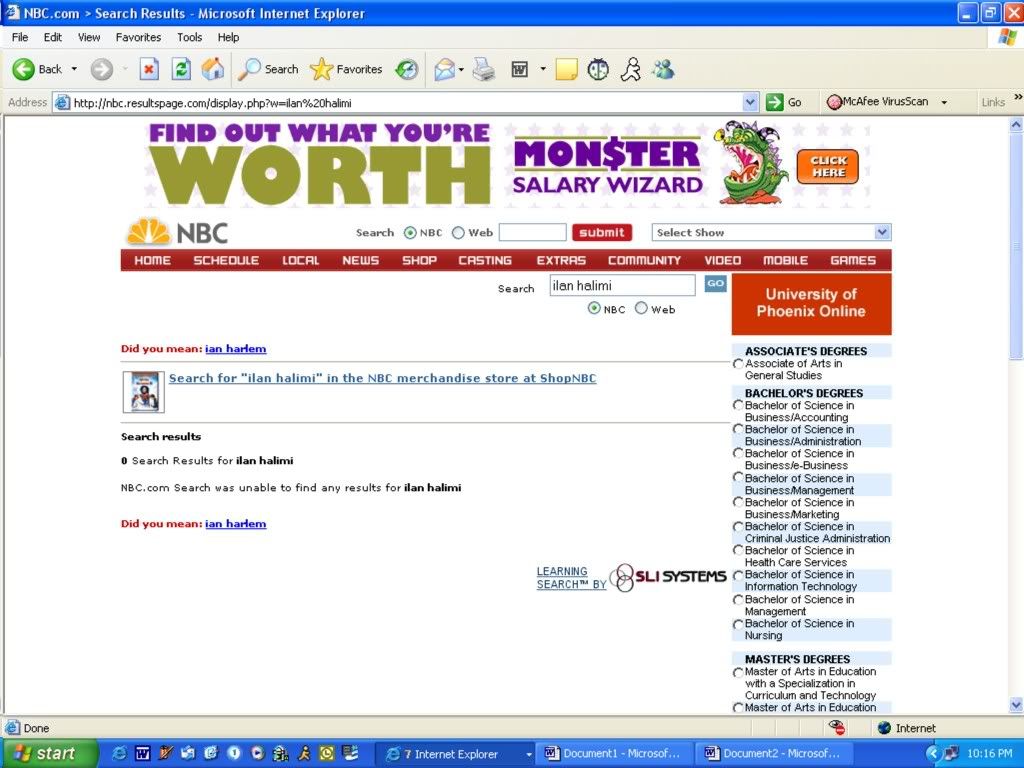Open the Help menu
The width and height of the screenshot is (1024, 768).
coord(228,37)
